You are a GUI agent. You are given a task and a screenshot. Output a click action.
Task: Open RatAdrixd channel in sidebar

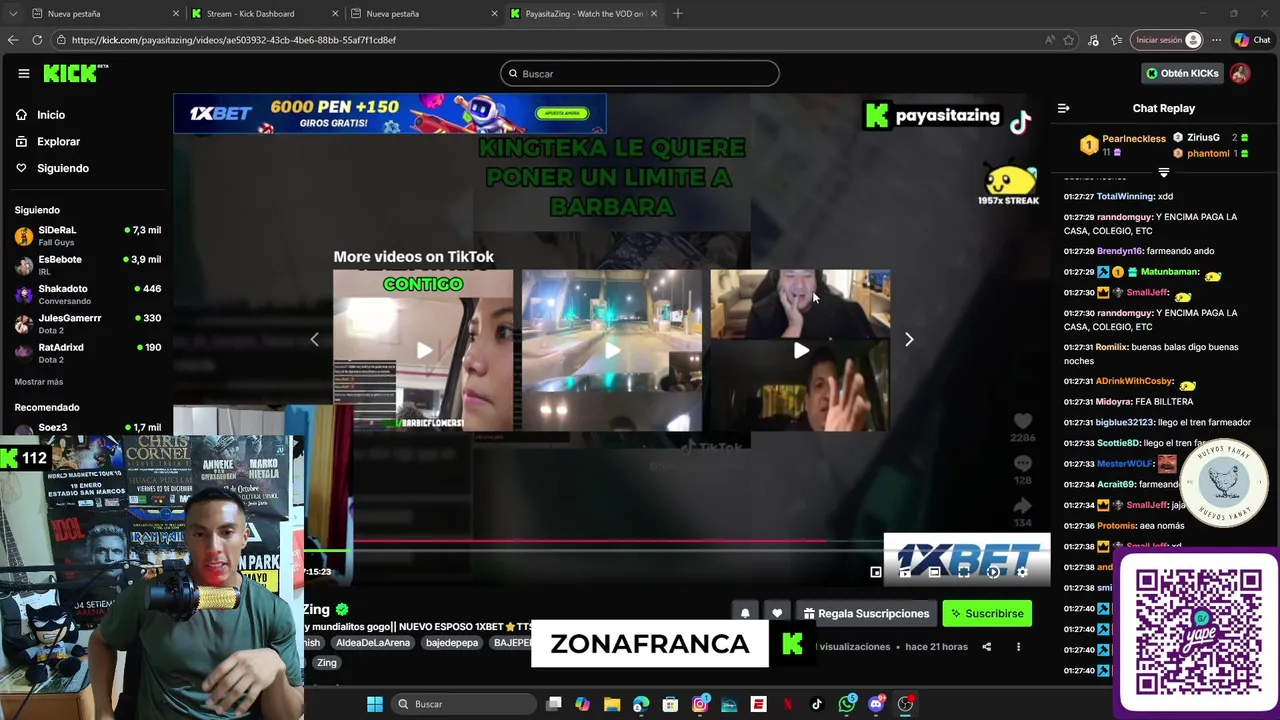88,352
